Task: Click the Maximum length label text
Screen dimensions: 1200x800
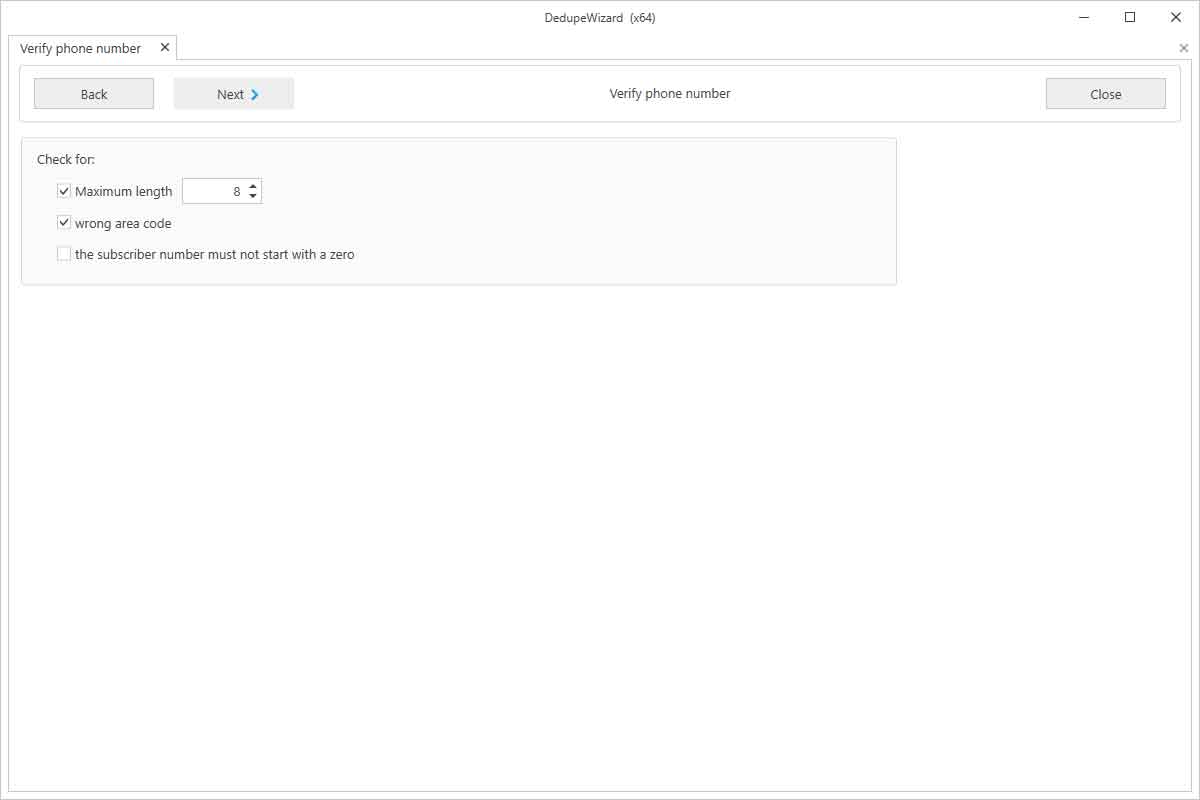Action: click(x=124, y=191)
